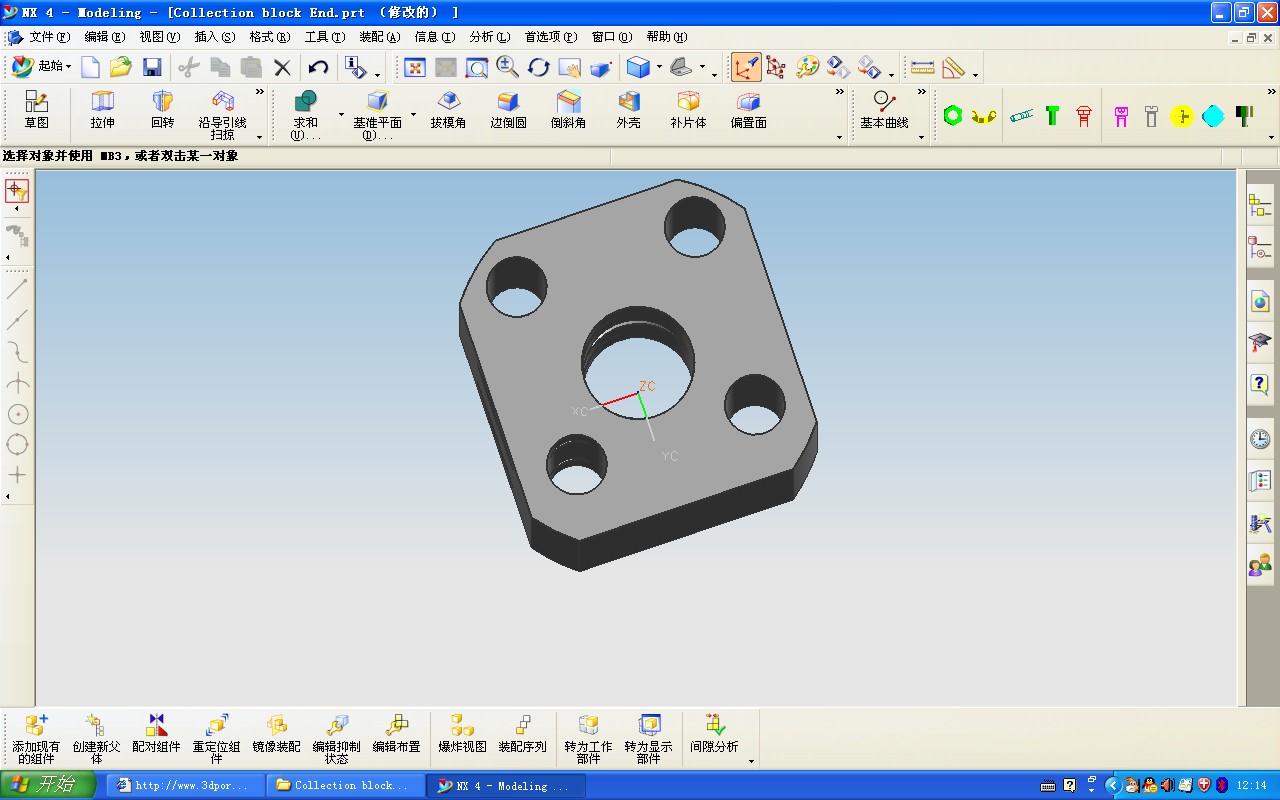Viewport: 1280px width, 800px height.
Task: Click the green hex nut icon
Action: point(953,116)
